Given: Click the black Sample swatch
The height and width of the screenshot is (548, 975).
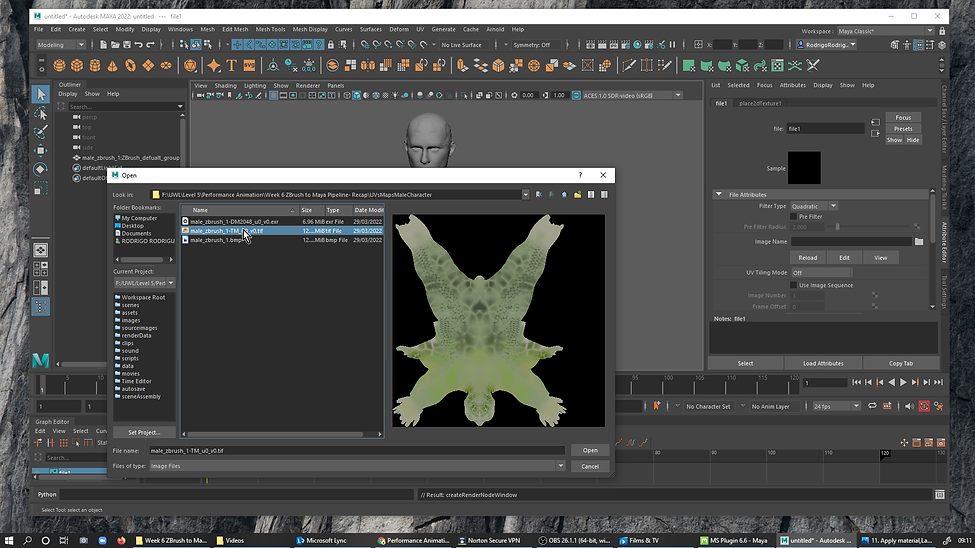Looking at the screenshot, I should click(804, 168).
